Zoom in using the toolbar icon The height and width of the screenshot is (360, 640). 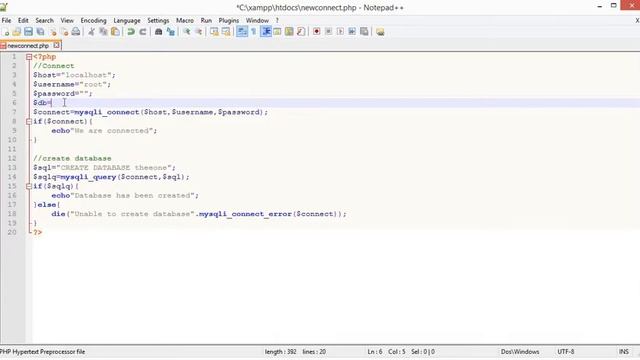coord(187,32)
